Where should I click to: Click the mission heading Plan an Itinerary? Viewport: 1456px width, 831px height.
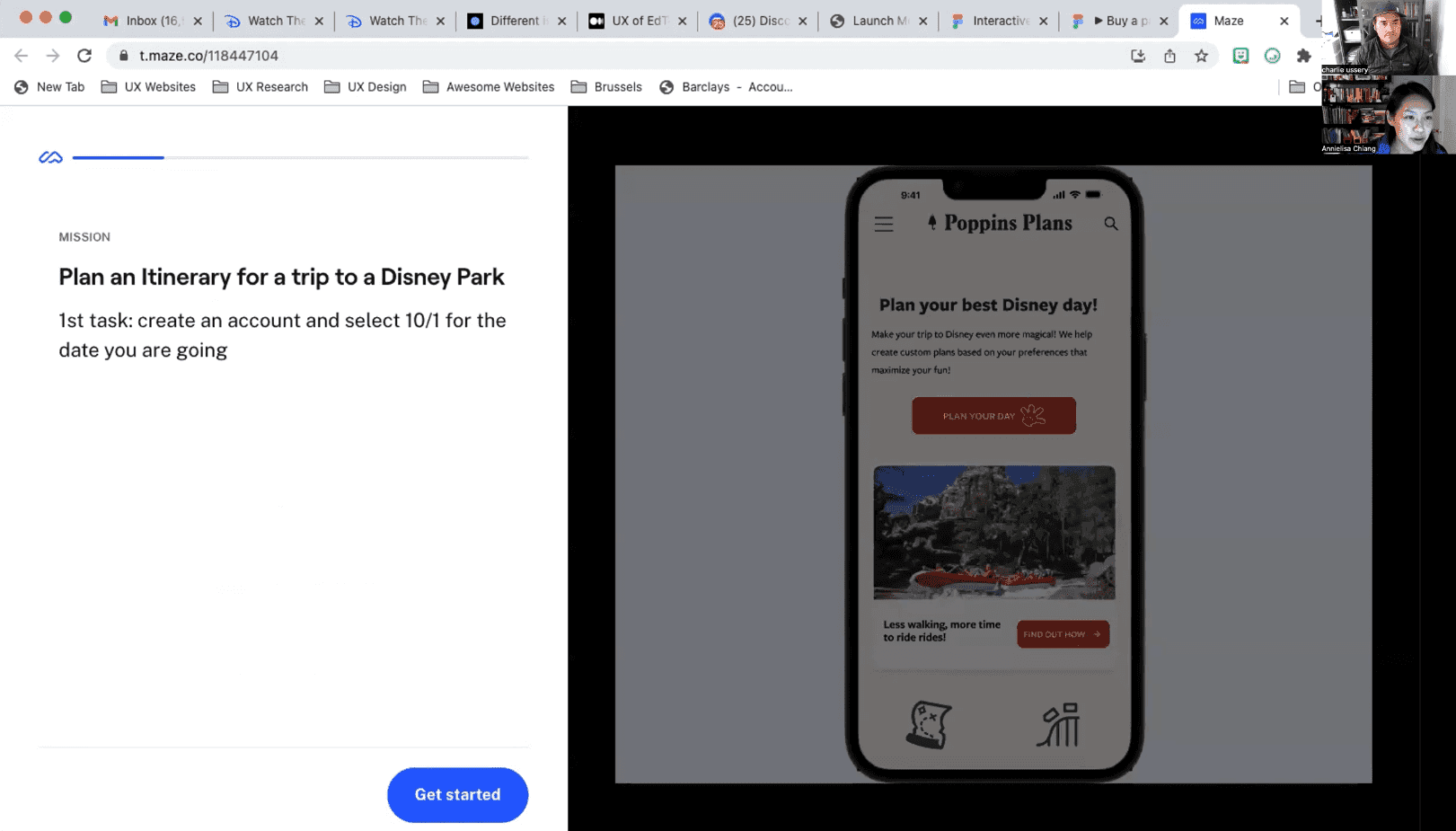coord(281,277)
